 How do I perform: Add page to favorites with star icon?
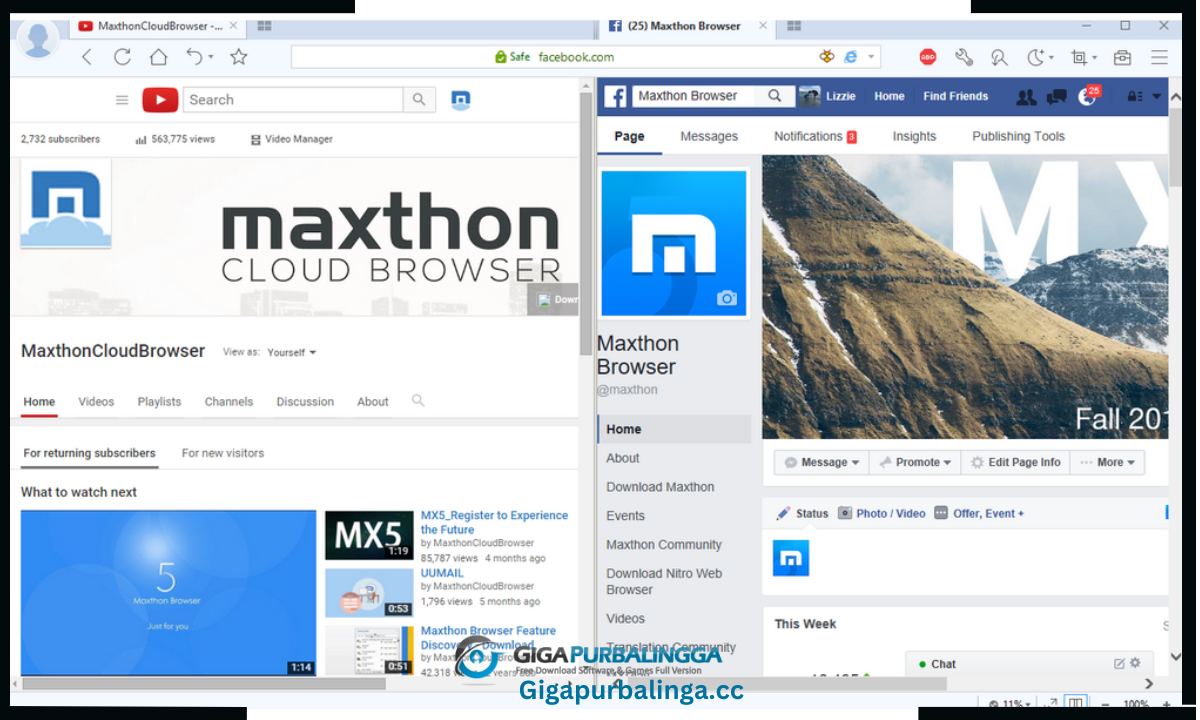click(238, 57)
